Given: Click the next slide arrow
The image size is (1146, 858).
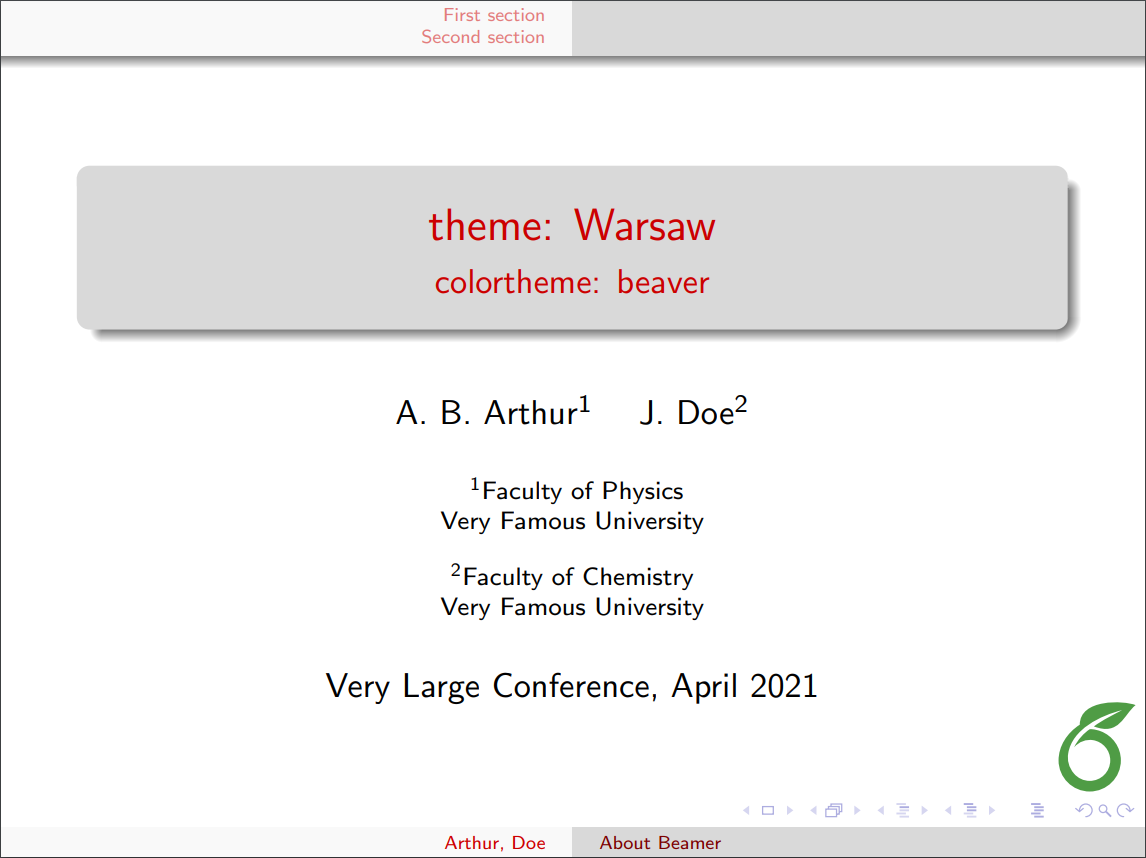Looking at the screenshot, I should tap(790, 810).
